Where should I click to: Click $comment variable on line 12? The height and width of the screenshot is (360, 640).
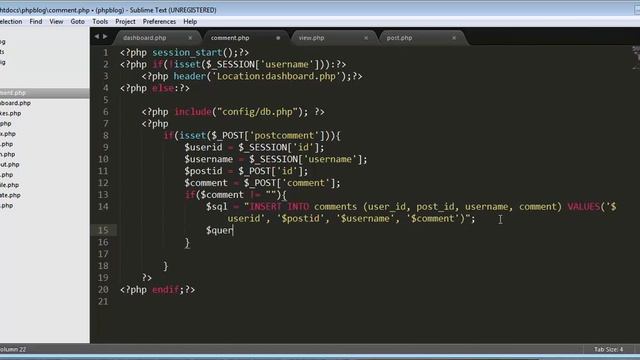click(x=206, y=183)
